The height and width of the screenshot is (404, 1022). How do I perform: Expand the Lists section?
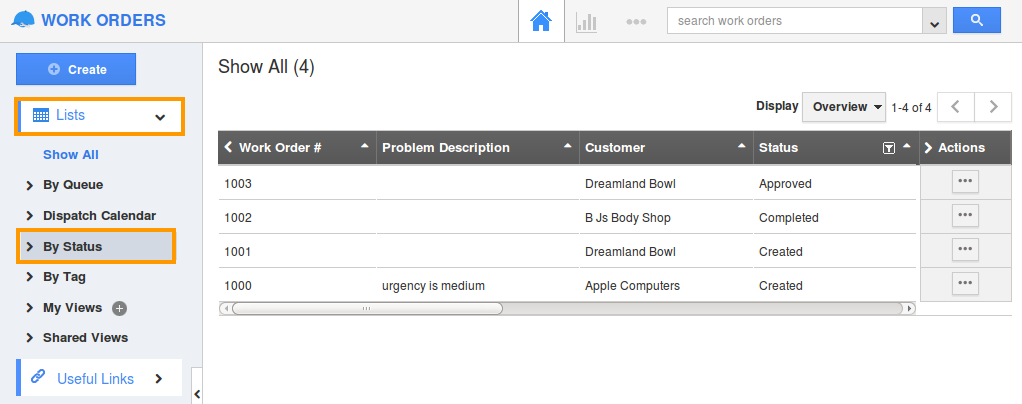pyautogui.click(x=99, y=116)
